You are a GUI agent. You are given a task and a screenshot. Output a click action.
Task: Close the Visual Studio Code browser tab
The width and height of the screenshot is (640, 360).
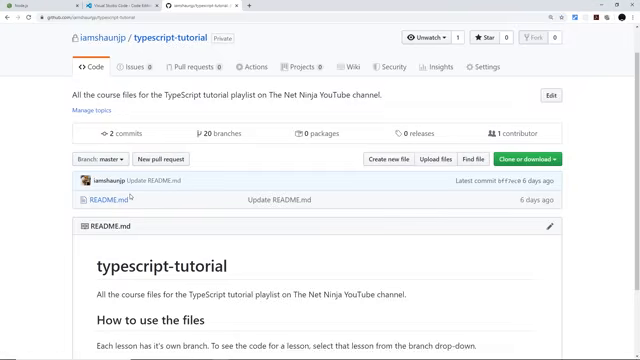point(157,6)
